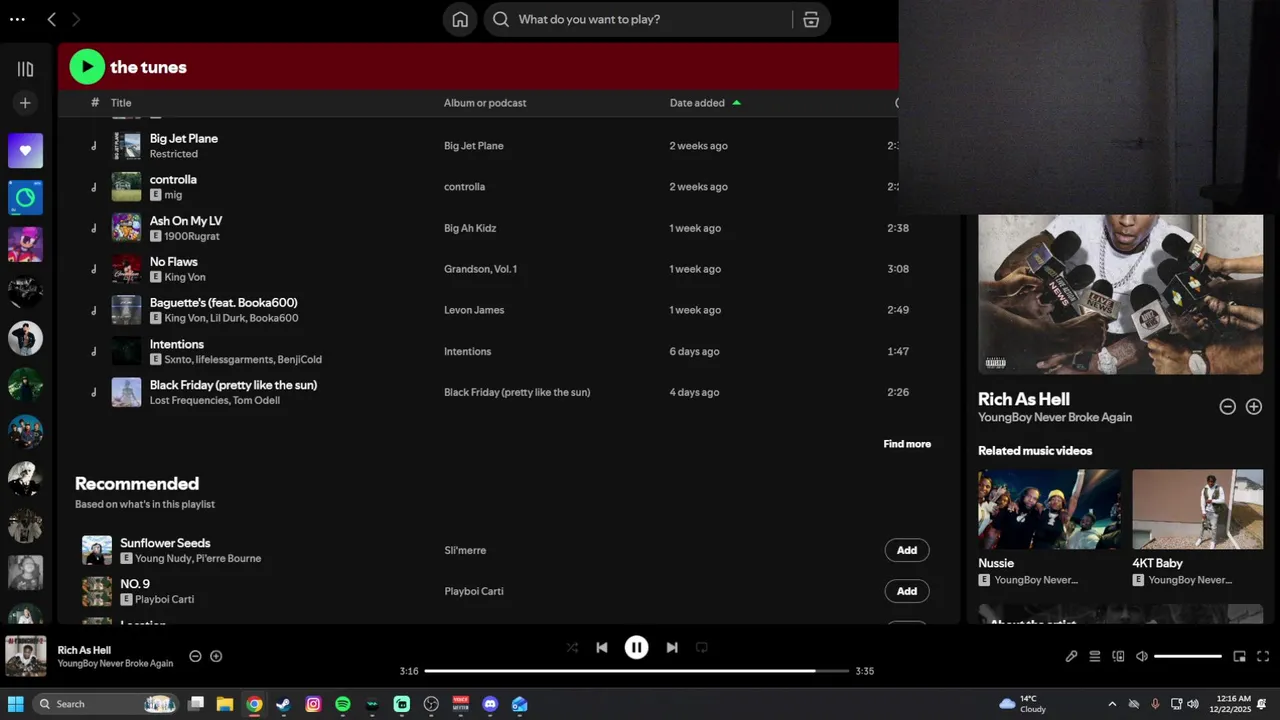Image resolution: width=1280 pixels, height=720 pixels.
Task: Pause the current song
Action: point(636,647)
